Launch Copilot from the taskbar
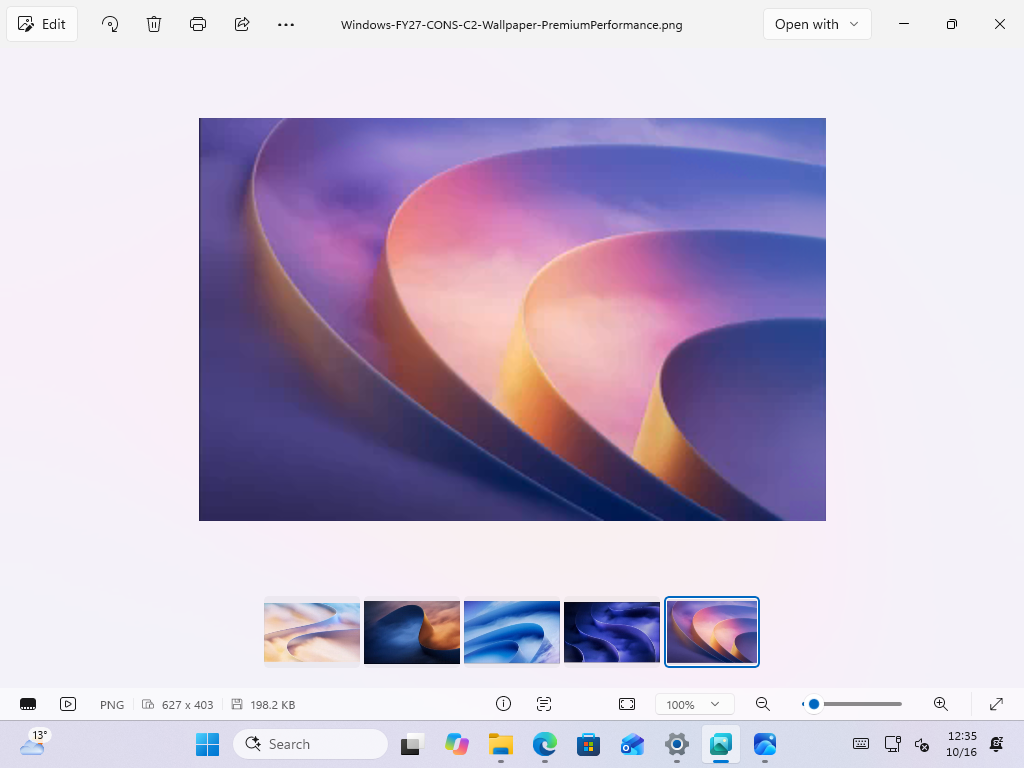The width and height of the screenshot is (1024, 768). [x=457, y=744]
